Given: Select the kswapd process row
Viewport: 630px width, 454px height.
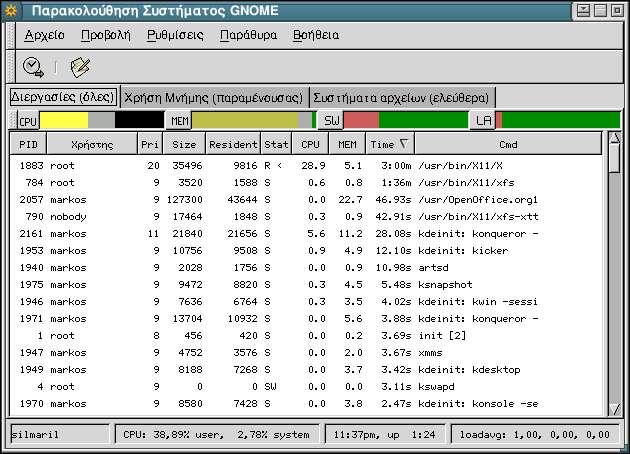Looking at the screenshot, I should [x=306, y=387].
